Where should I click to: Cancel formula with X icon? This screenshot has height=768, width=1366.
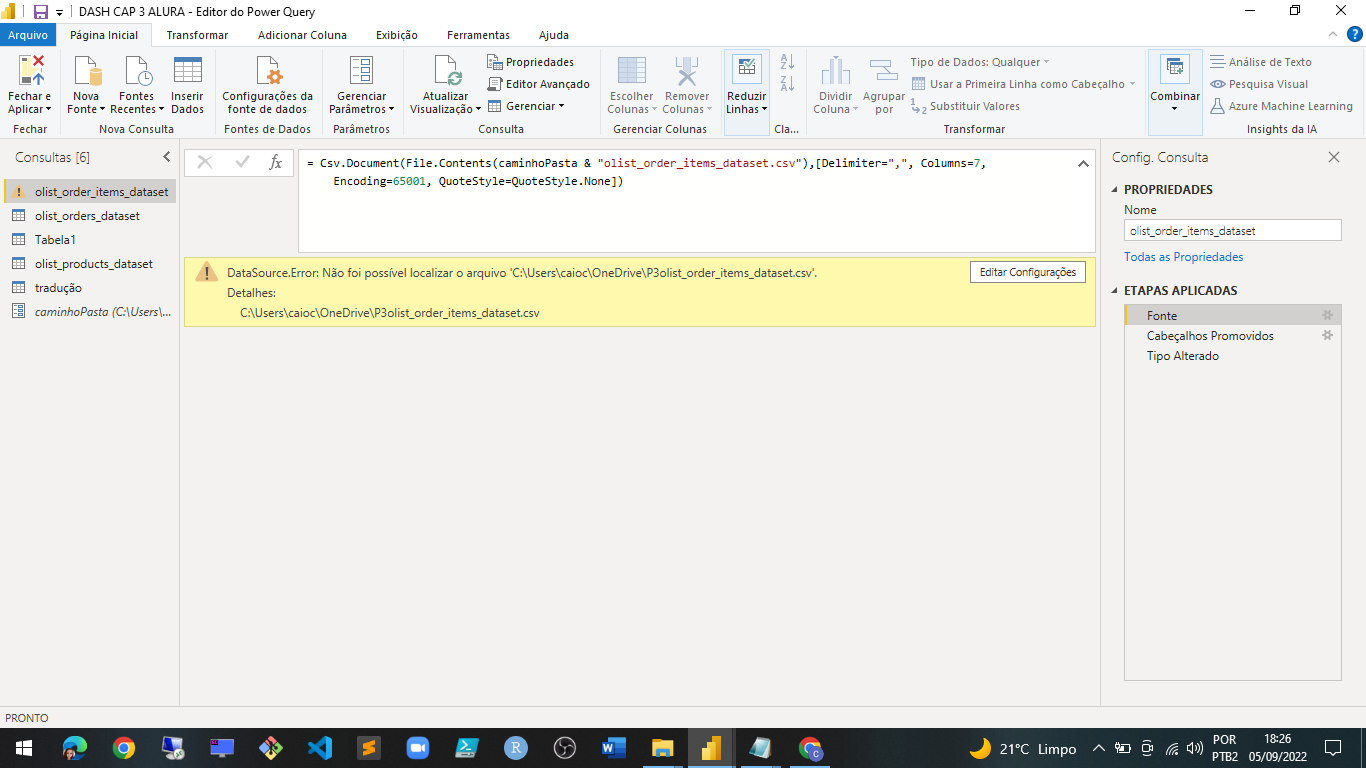coord(205,162)
